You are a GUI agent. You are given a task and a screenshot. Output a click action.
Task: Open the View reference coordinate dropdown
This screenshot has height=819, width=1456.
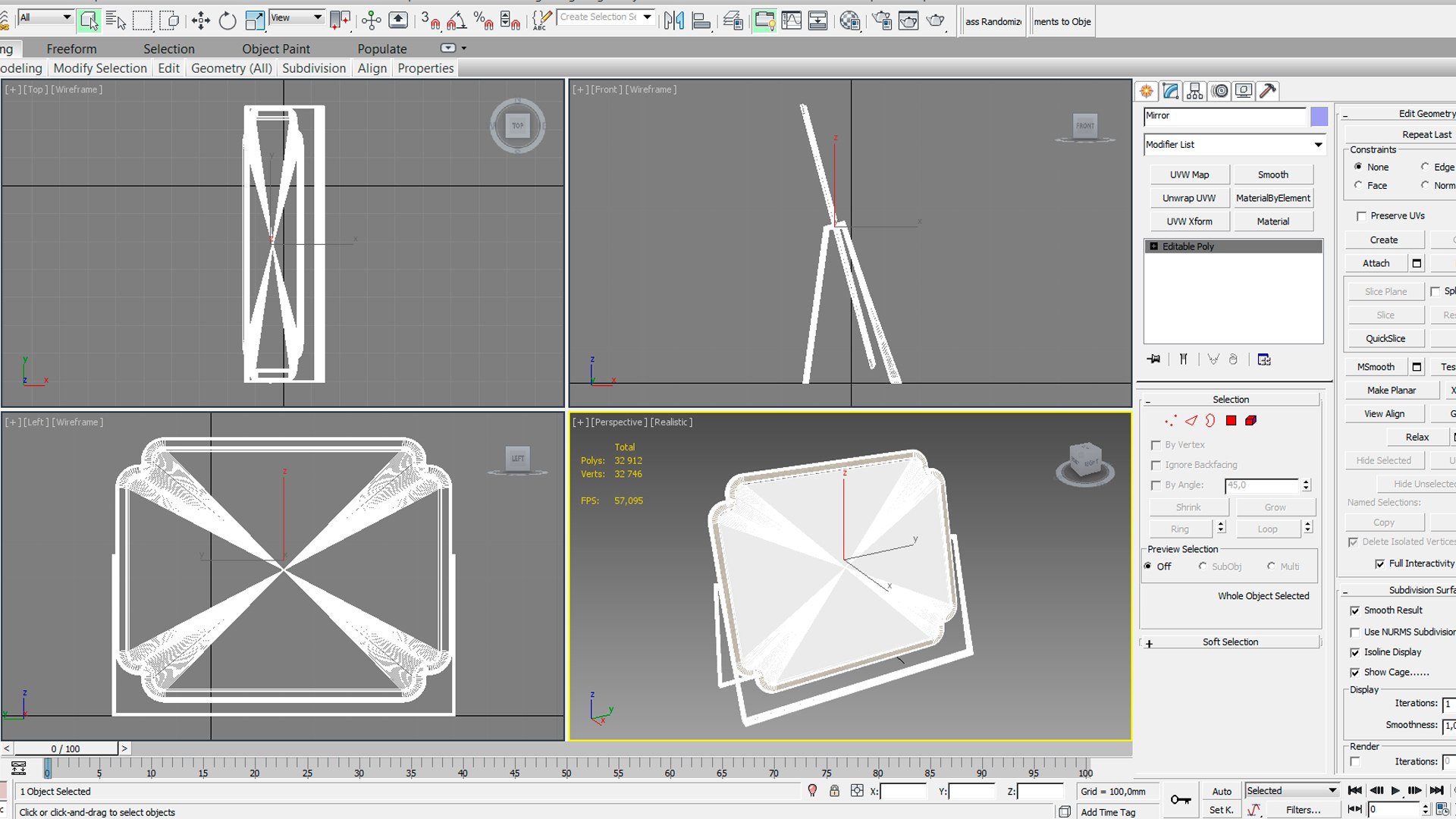297,17
